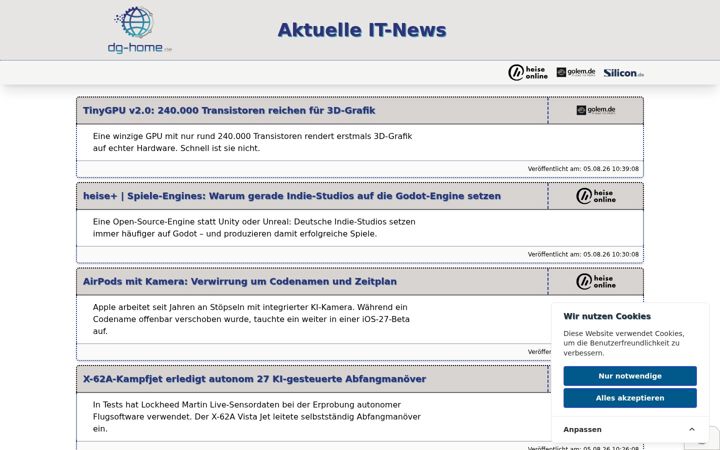Click AirPods summary text 'Apple arbeitet seit Jahren'
This screenshot has width=720, height=450.
point(251,319)
